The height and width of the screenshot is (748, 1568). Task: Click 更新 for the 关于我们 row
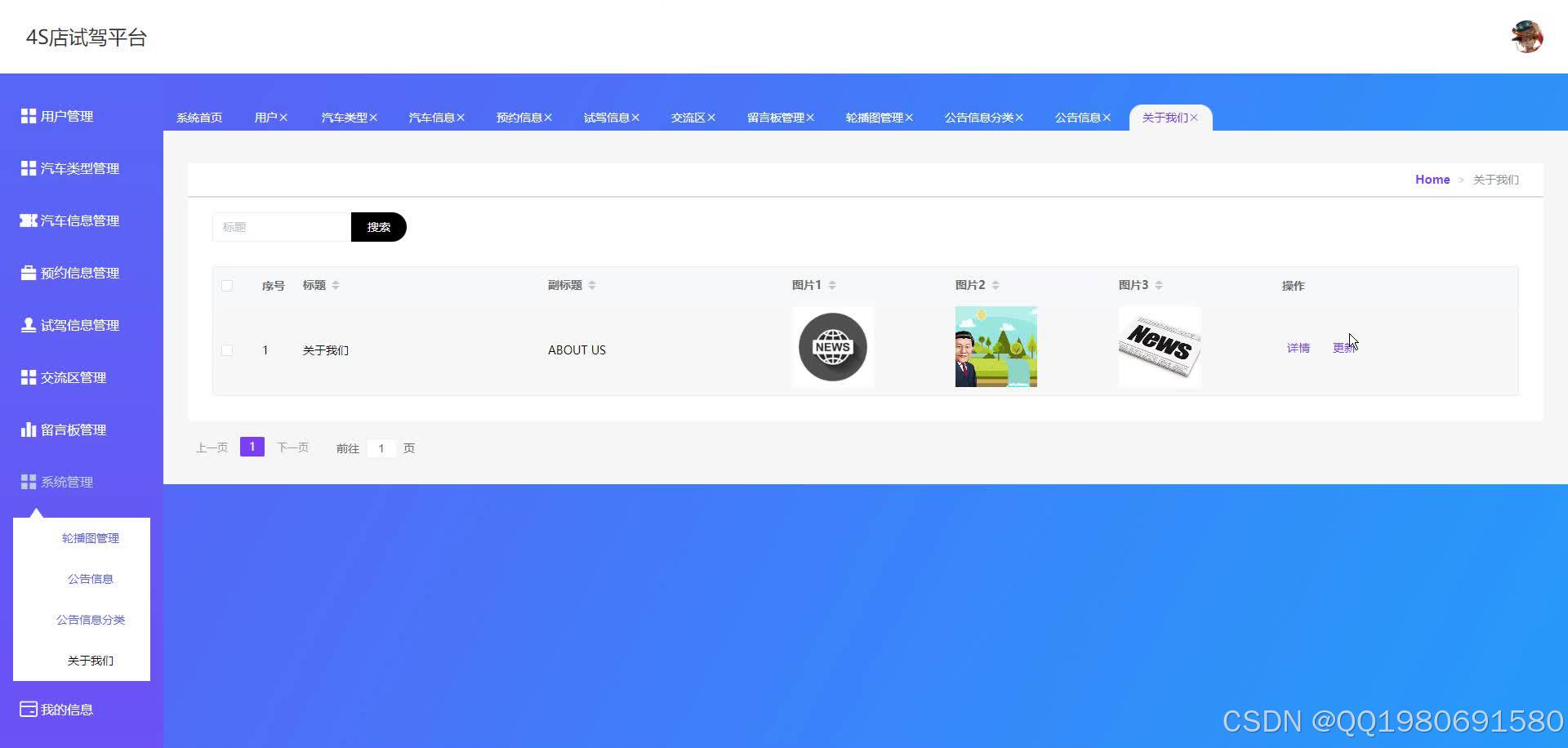coord(1344,348)
